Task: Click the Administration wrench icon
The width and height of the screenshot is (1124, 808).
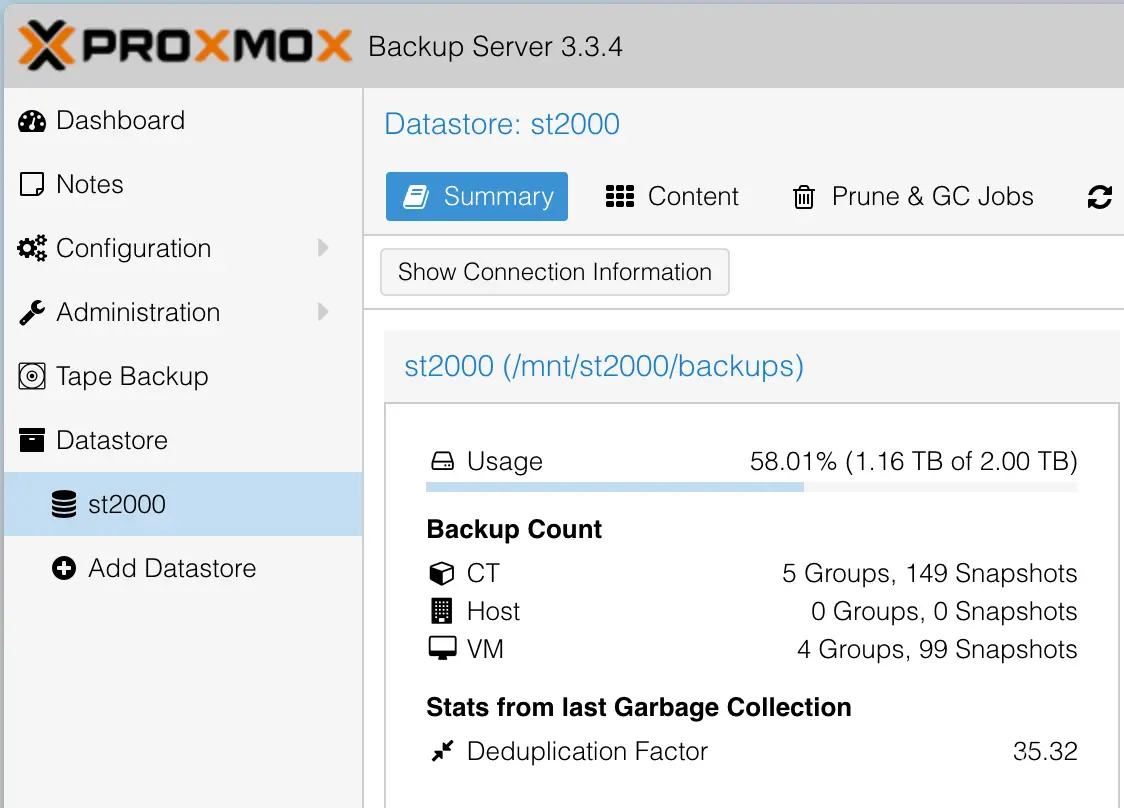Action: click(32, 312)
